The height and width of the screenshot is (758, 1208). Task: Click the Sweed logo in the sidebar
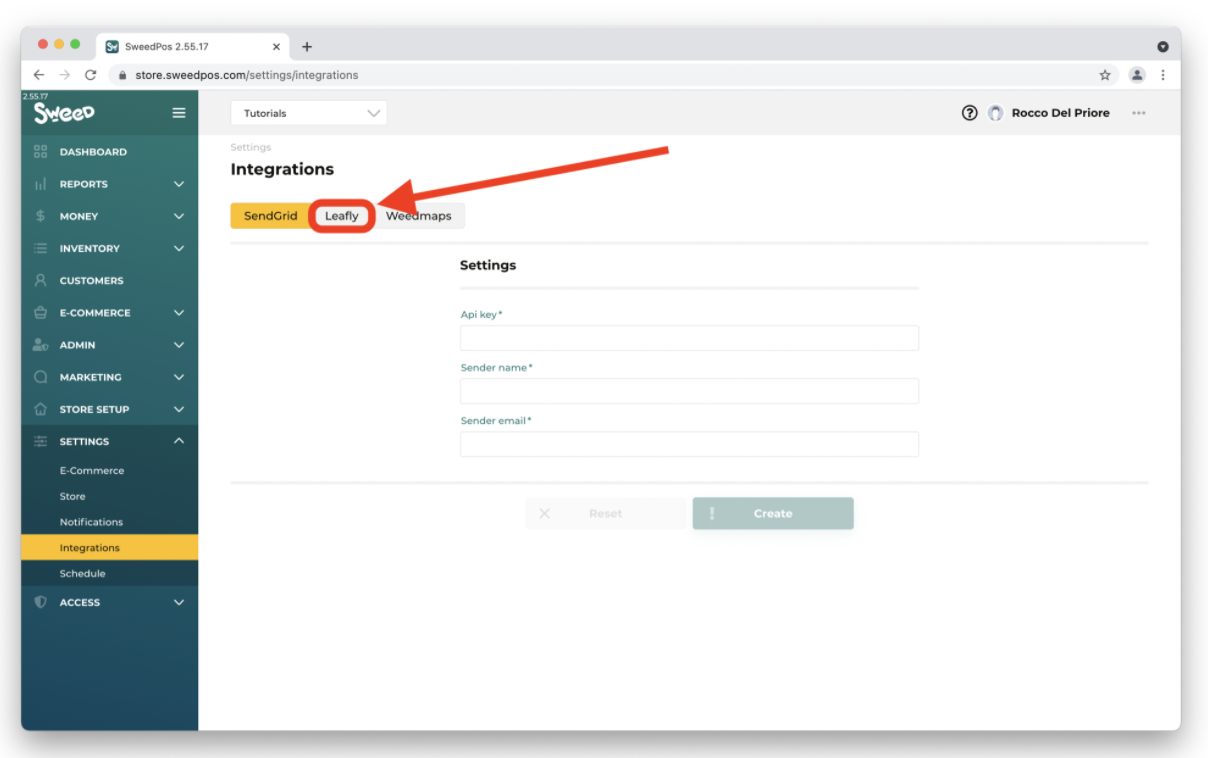point(64,113)
